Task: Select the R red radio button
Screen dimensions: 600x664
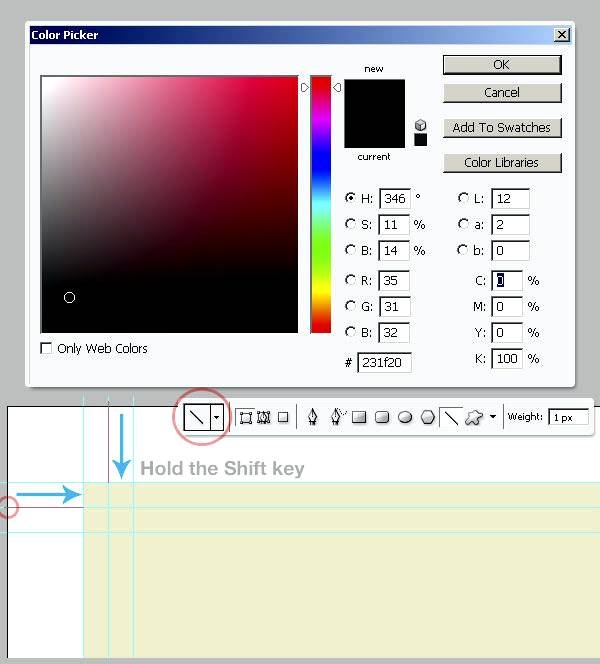Action: (350, 279)
